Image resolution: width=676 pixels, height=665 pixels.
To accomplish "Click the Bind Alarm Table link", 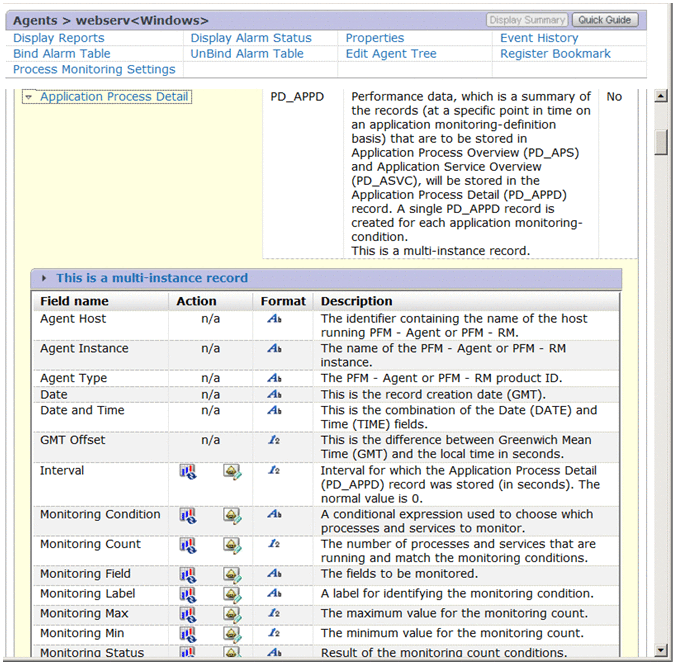I will [x=62, y=54].
